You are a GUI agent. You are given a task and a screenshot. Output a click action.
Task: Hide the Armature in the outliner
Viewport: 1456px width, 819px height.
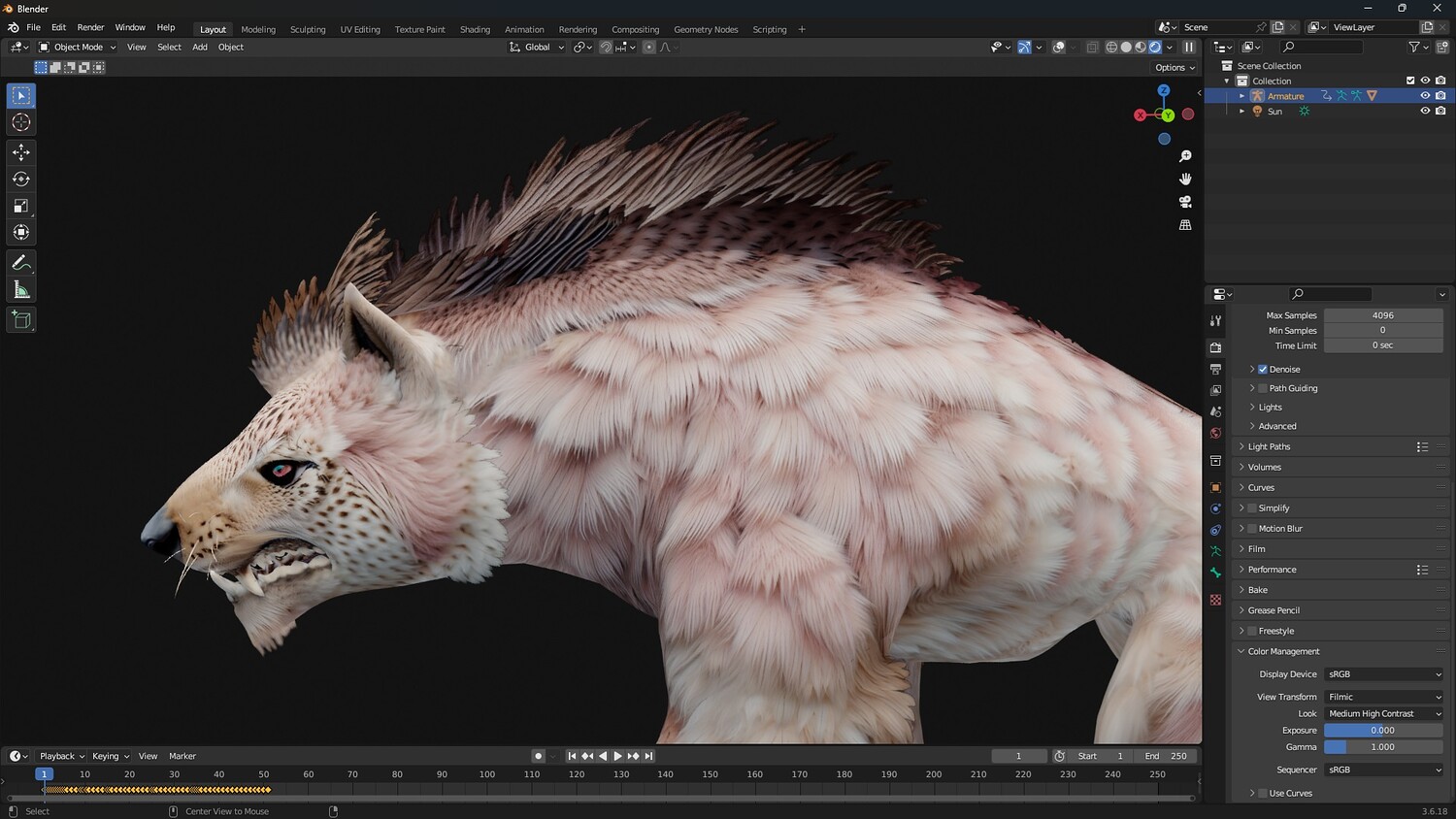pyautogui.click(x=1425, y=96)
